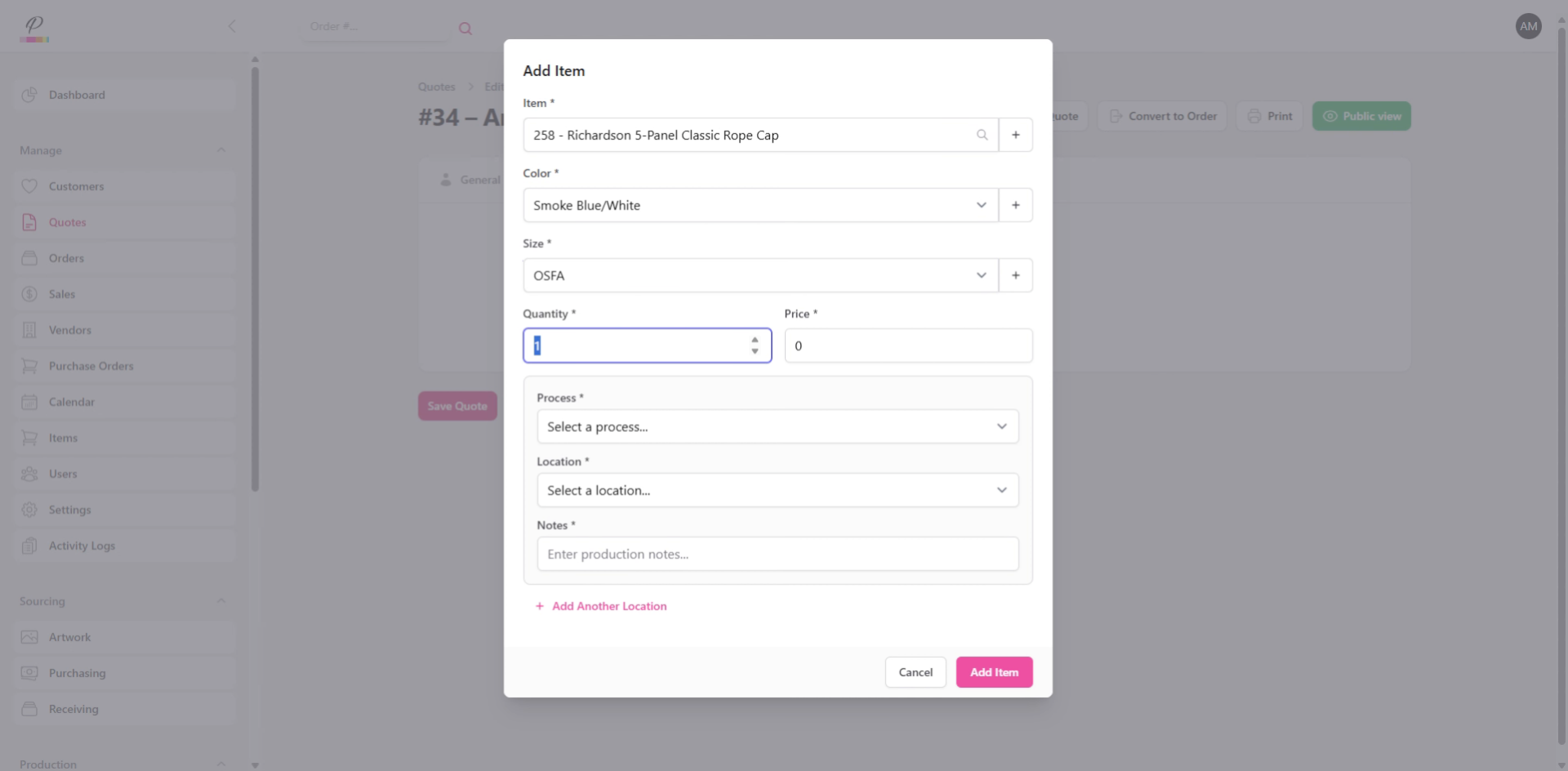Select the Customers heart icon
Image resolution: width=1568 pixels, height=771 pixels.
tap(29, 185)
